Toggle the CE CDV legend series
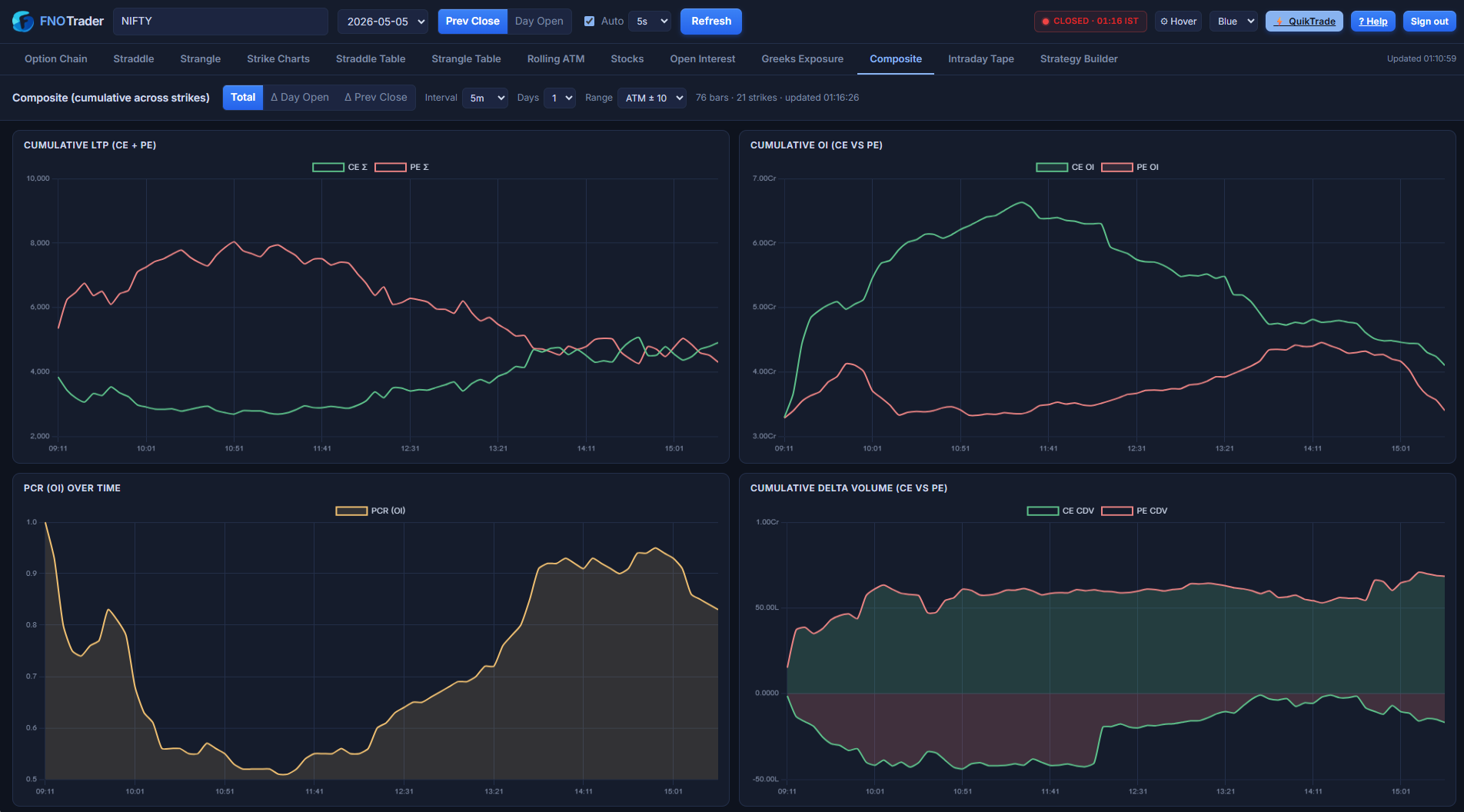 click(1060, 511)
